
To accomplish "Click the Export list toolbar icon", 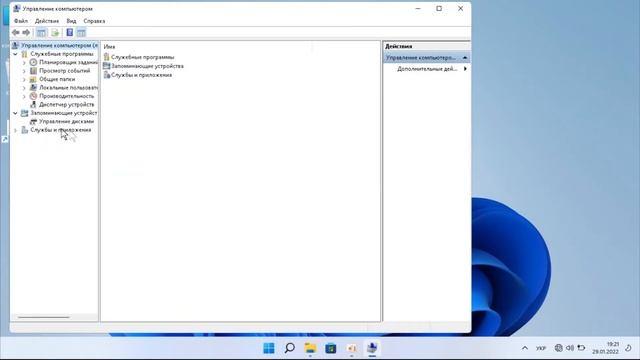I will [55, 32].
